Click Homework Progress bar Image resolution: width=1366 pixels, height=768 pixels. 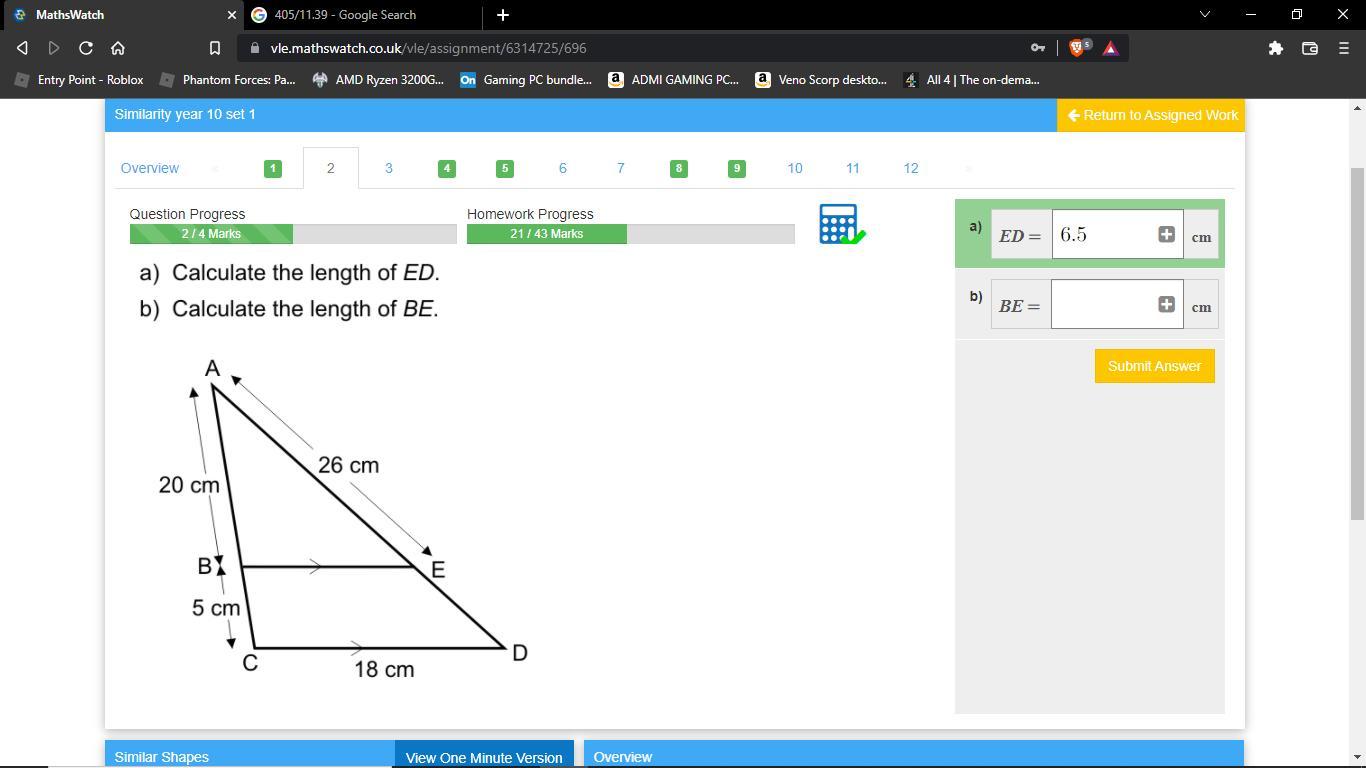tap(631, 234)
